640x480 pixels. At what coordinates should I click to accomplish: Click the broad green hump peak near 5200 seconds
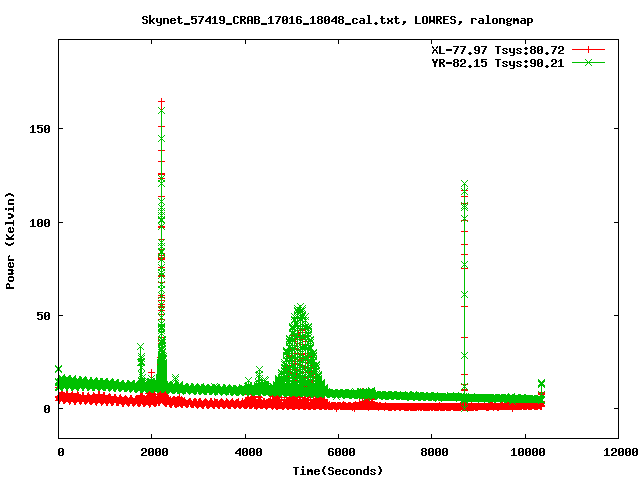pos(300,307)
